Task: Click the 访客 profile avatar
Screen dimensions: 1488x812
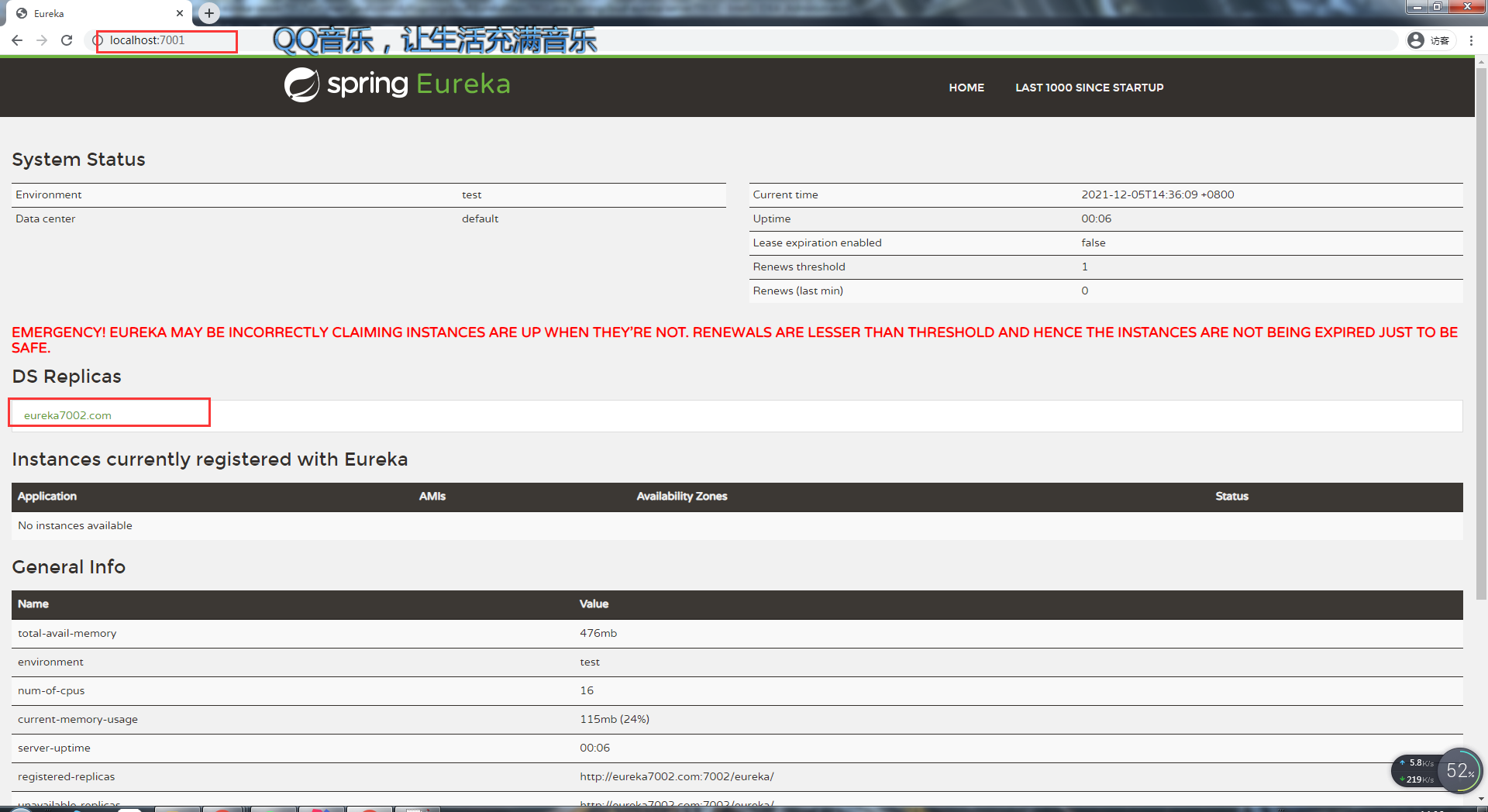Action: 1416,40
